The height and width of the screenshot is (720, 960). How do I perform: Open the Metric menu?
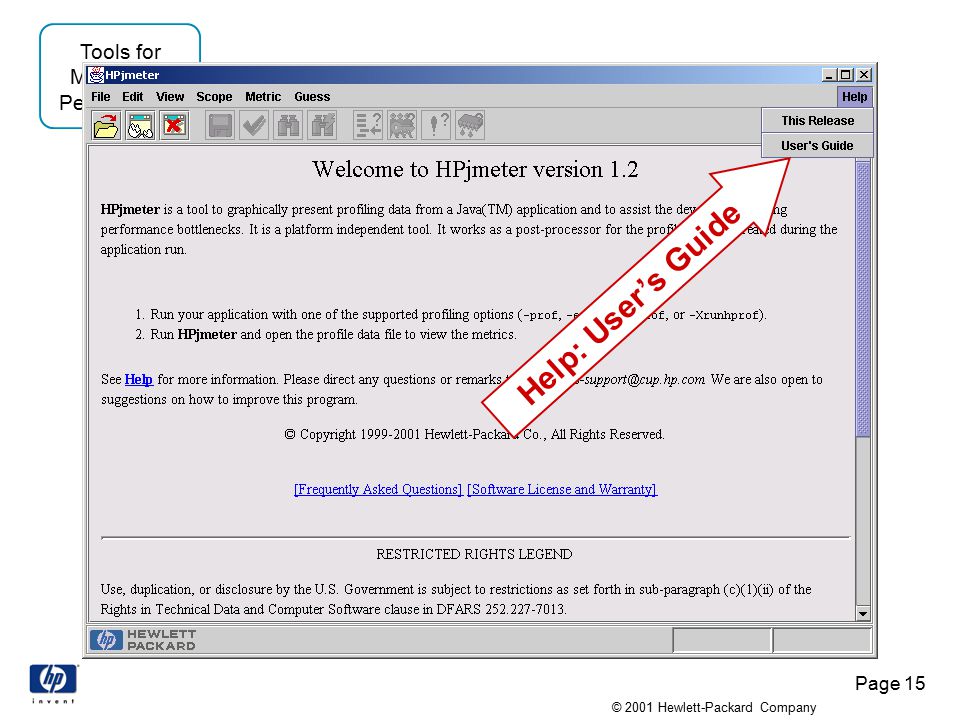point(263,97)
